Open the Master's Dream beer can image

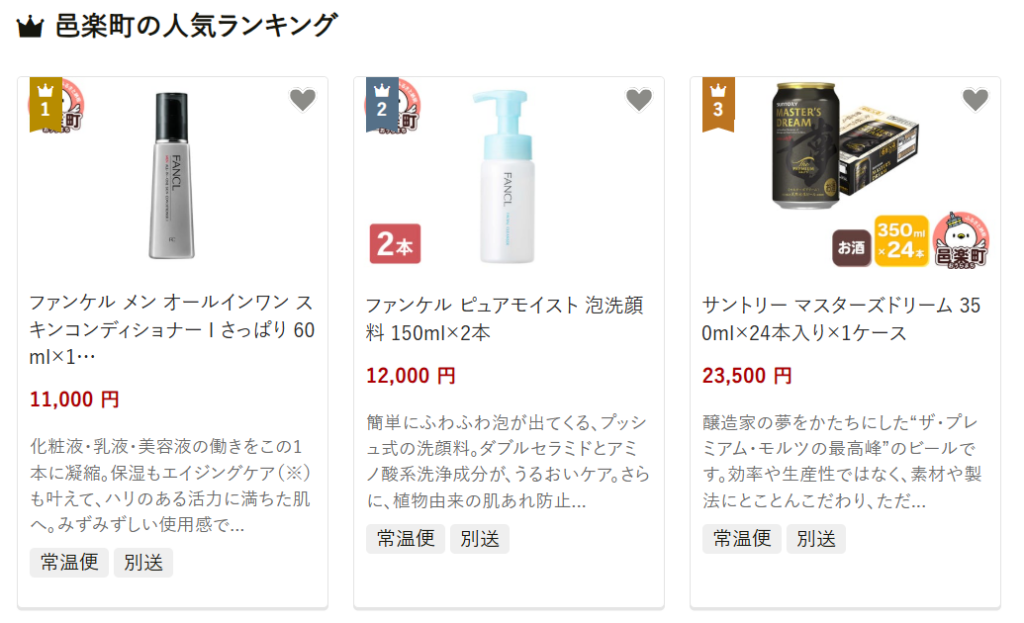click(844, 147)
